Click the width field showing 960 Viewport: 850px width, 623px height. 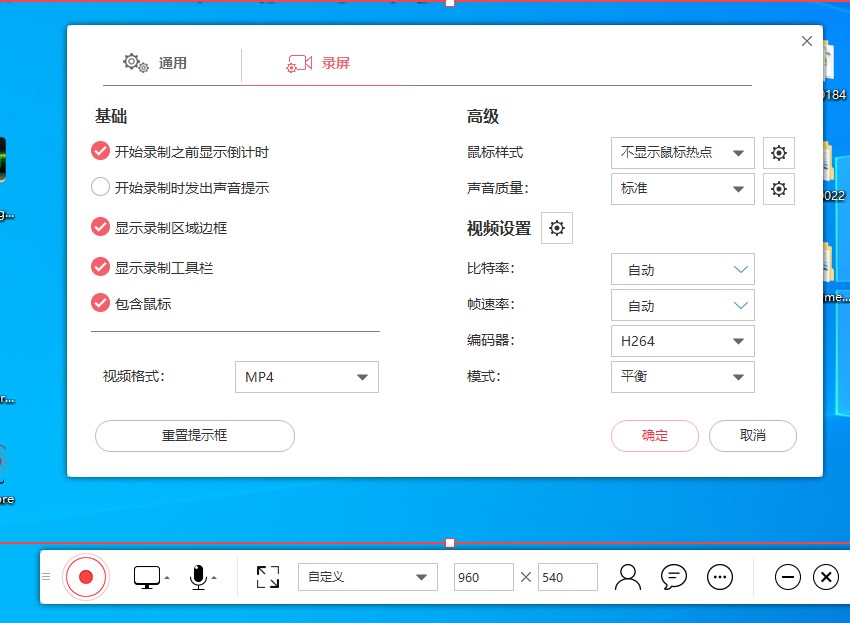tap(484, 577)
